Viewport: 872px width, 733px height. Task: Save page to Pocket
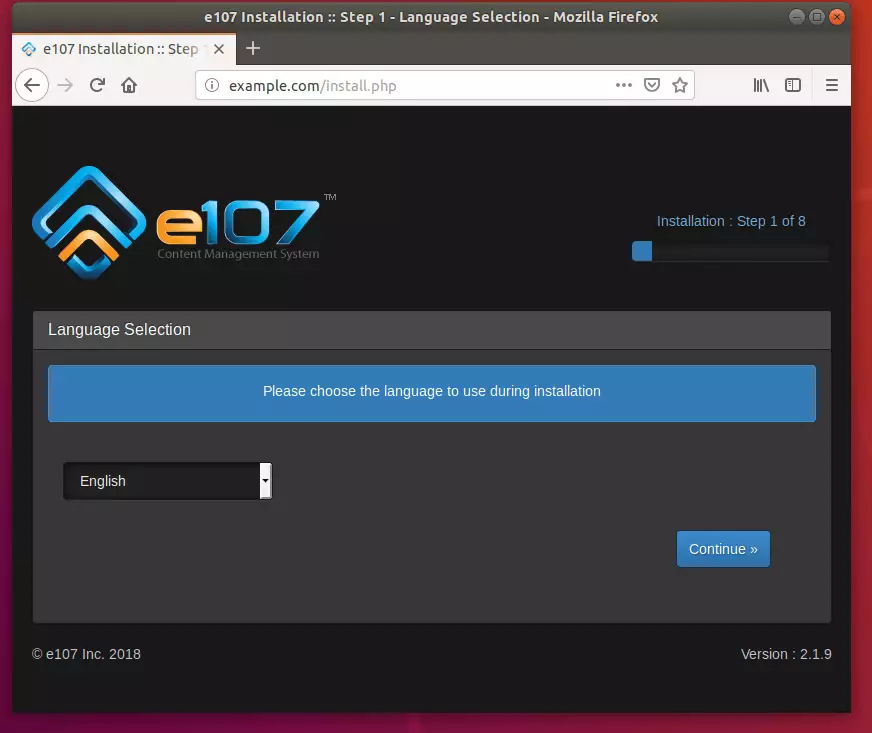click(x=652, y=85)
